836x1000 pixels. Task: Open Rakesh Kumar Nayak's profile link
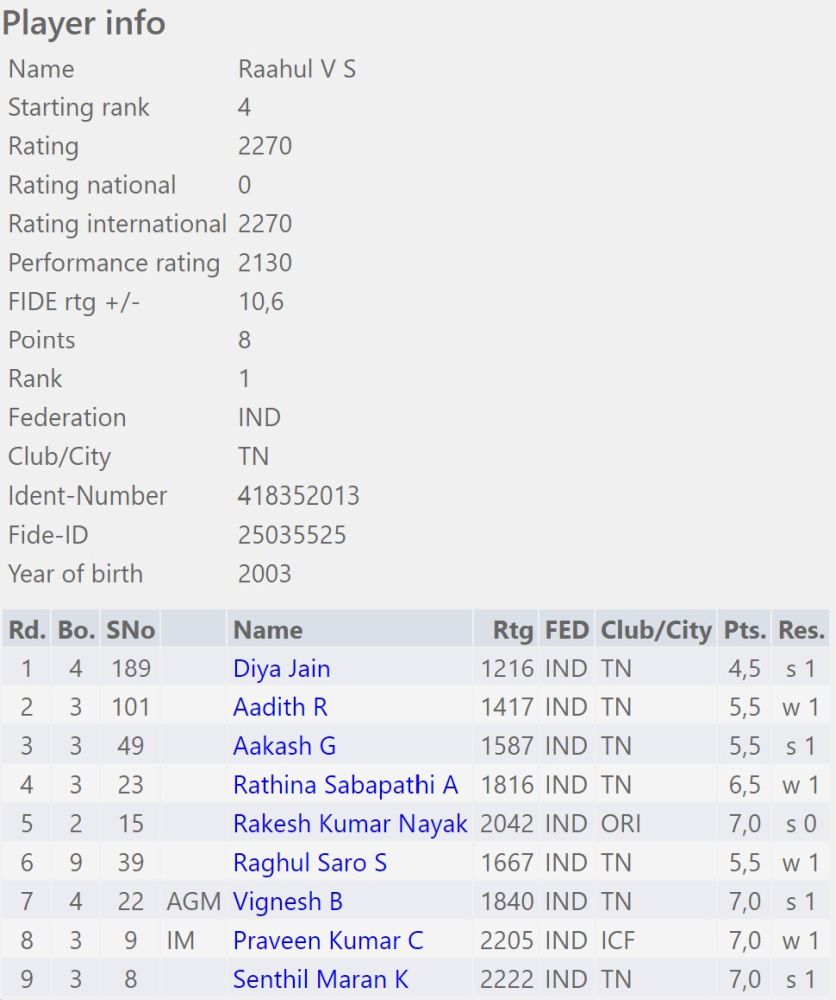point(350,824)
